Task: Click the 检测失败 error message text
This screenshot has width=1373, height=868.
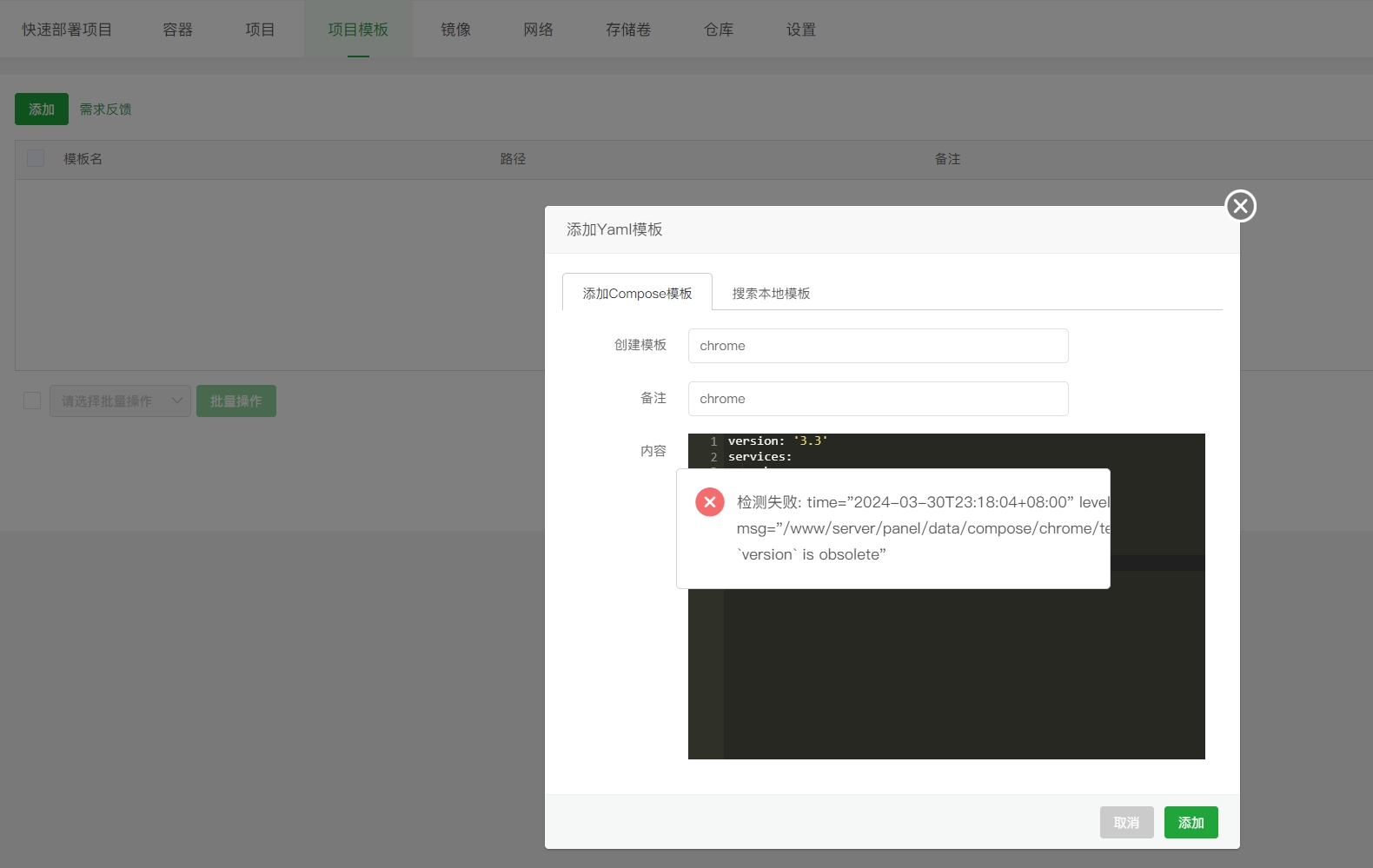Action: coord(923,528)
